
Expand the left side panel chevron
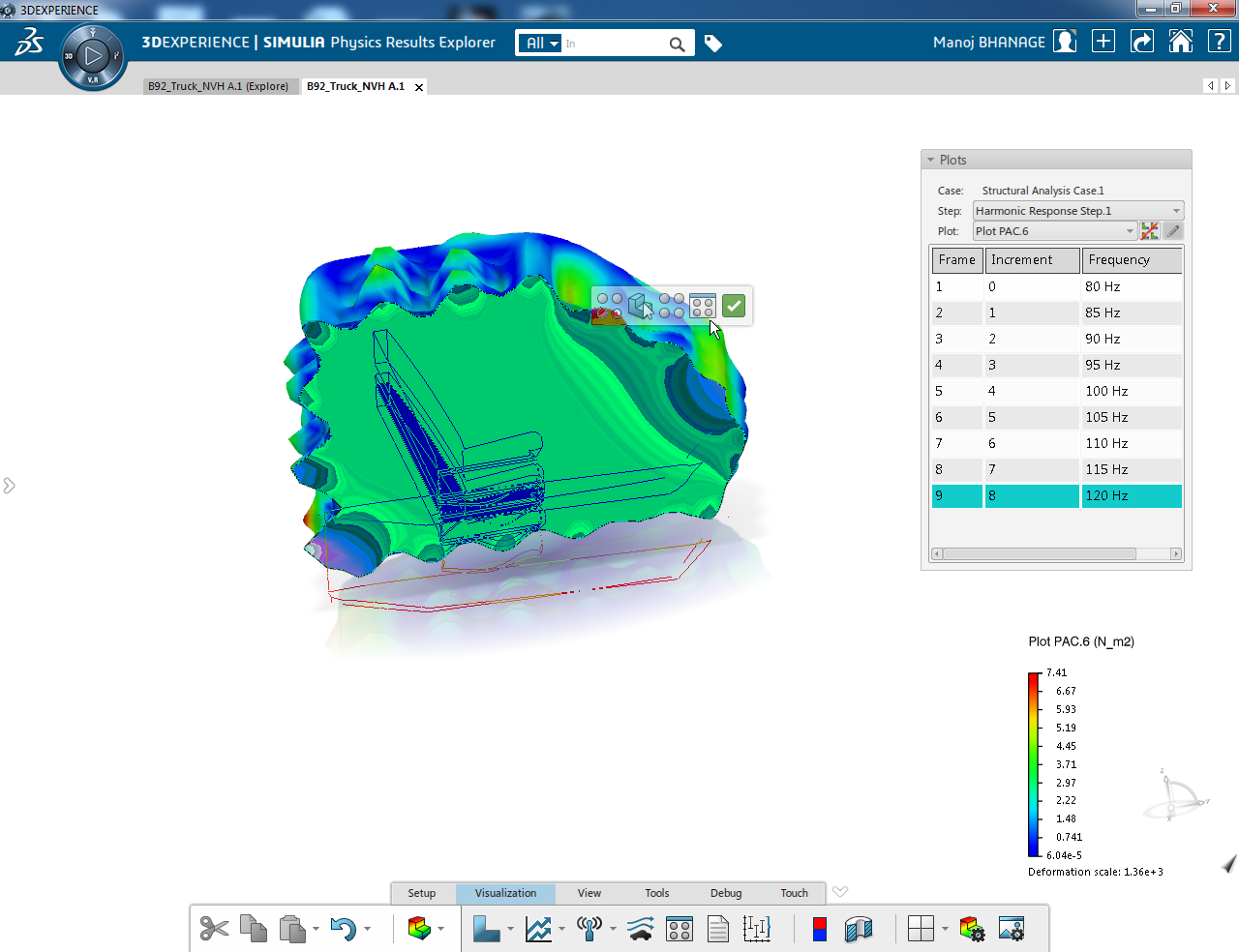10,486
